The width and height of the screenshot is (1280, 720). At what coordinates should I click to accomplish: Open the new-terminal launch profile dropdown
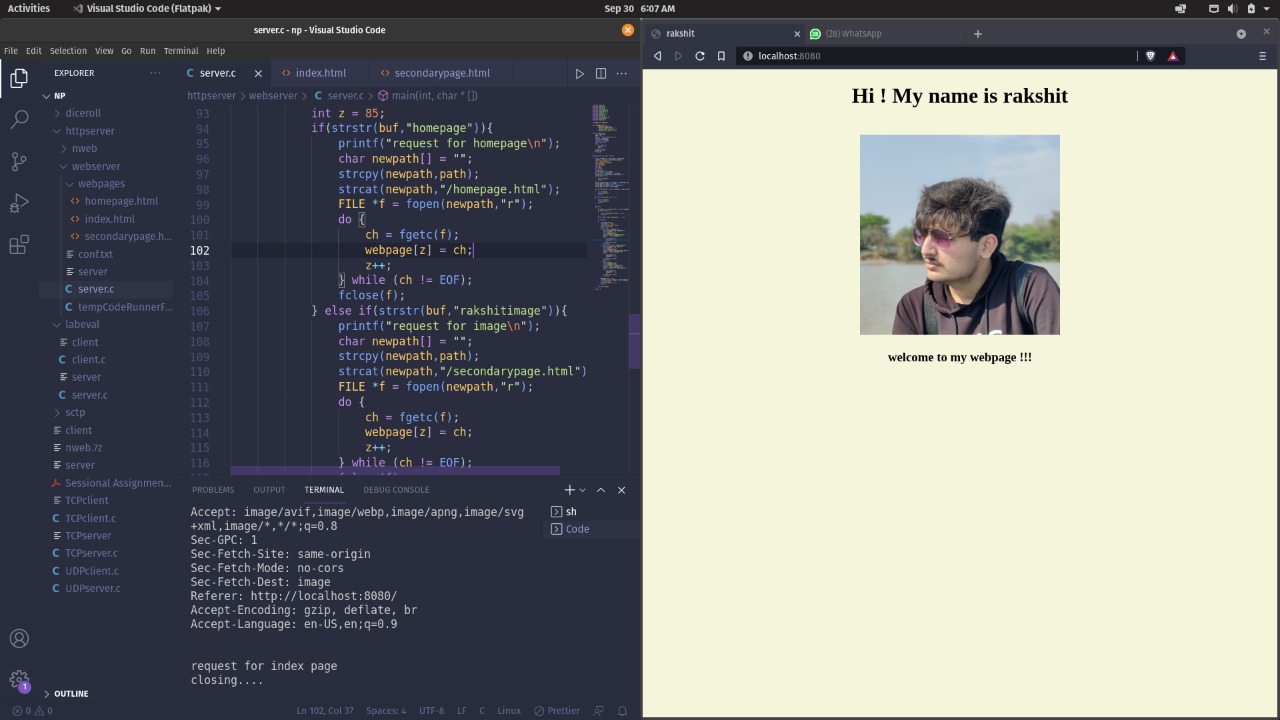582,490
